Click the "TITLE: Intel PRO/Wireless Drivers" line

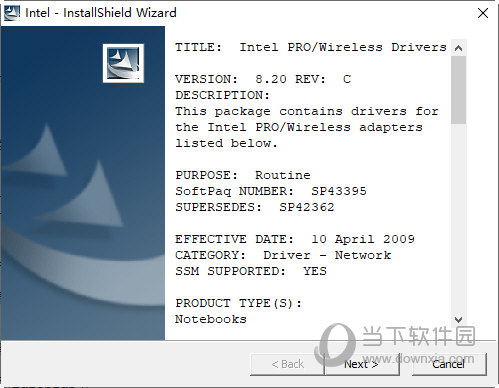point(311,47)
